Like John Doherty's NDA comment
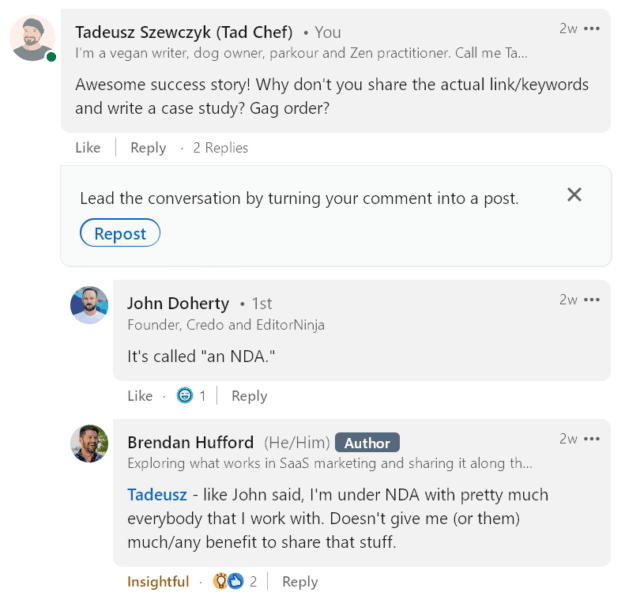The image size is (625, 600). coord(140,395)
